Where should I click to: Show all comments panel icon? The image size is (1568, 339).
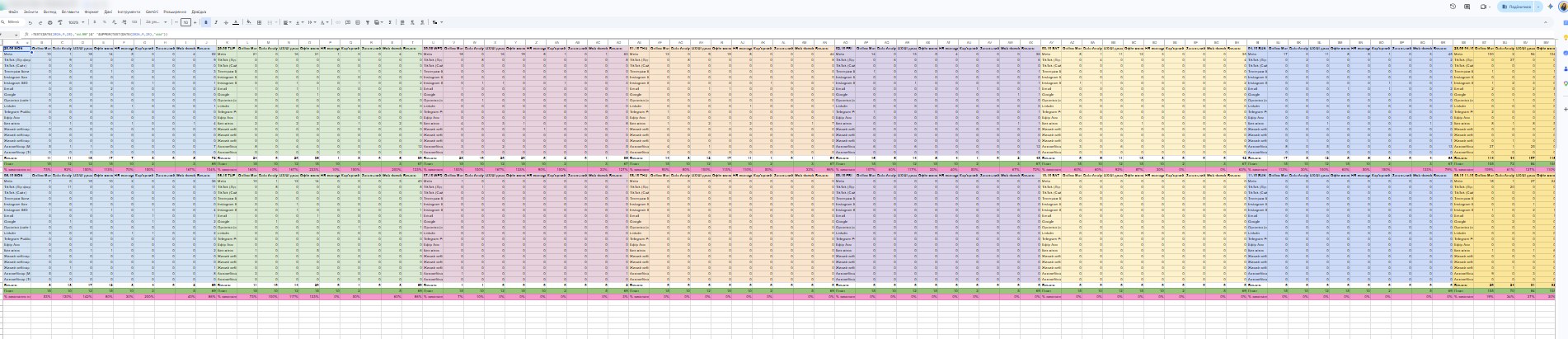(1467, 7)
